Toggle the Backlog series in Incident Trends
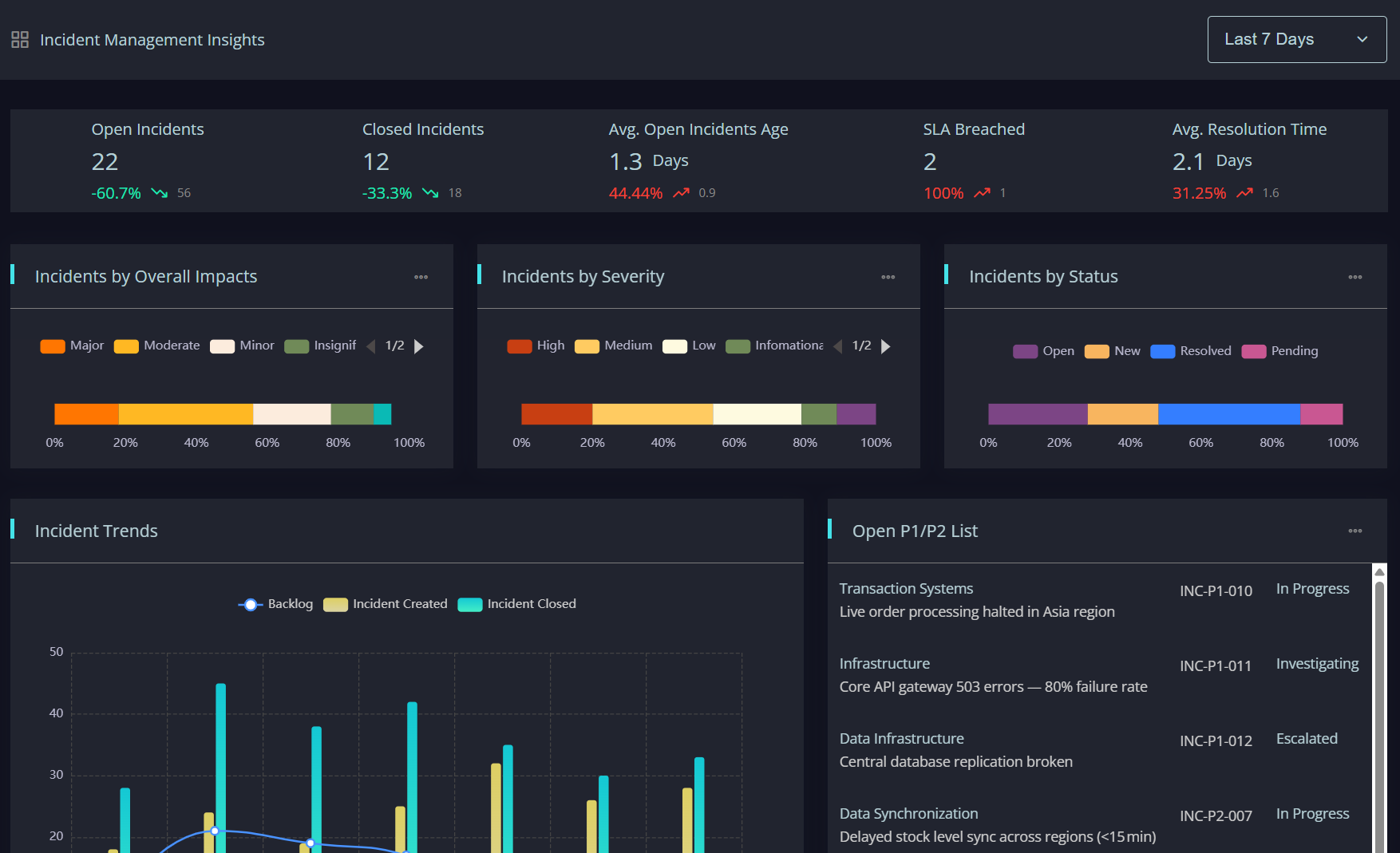The image size is (1400, 853). click(275, 604)
